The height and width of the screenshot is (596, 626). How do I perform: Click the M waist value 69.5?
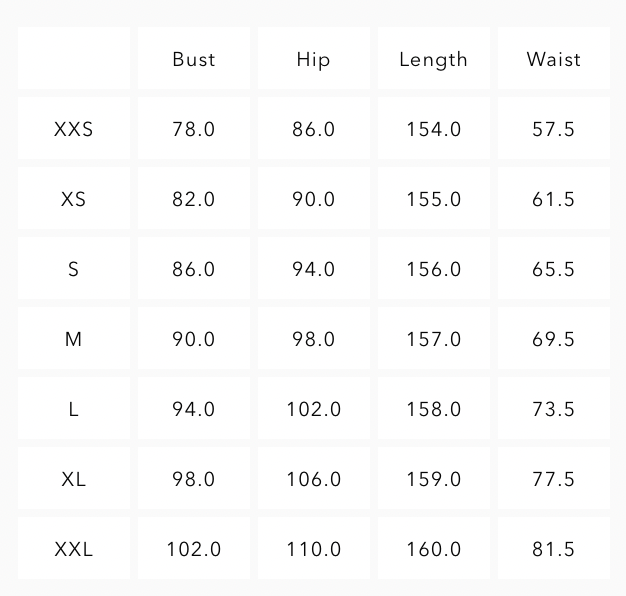(x=553, y=339)
